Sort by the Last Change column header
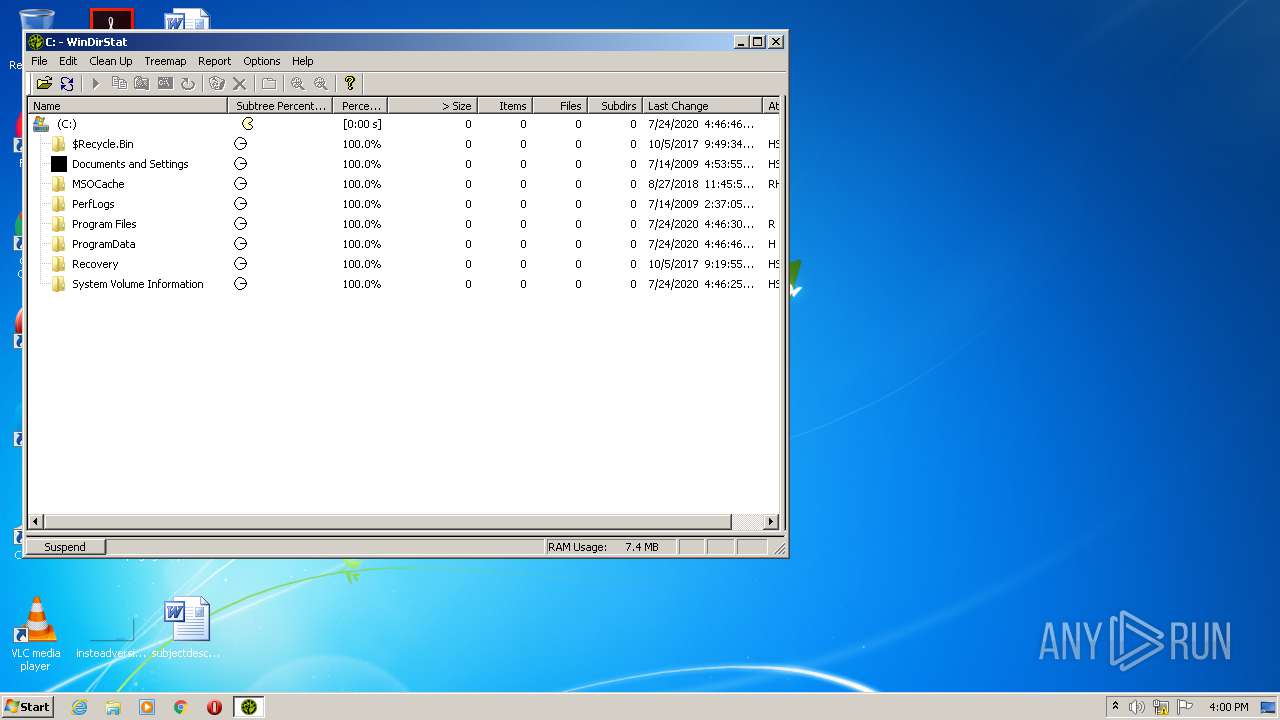The image size is (1280, 720). point(702,106)
